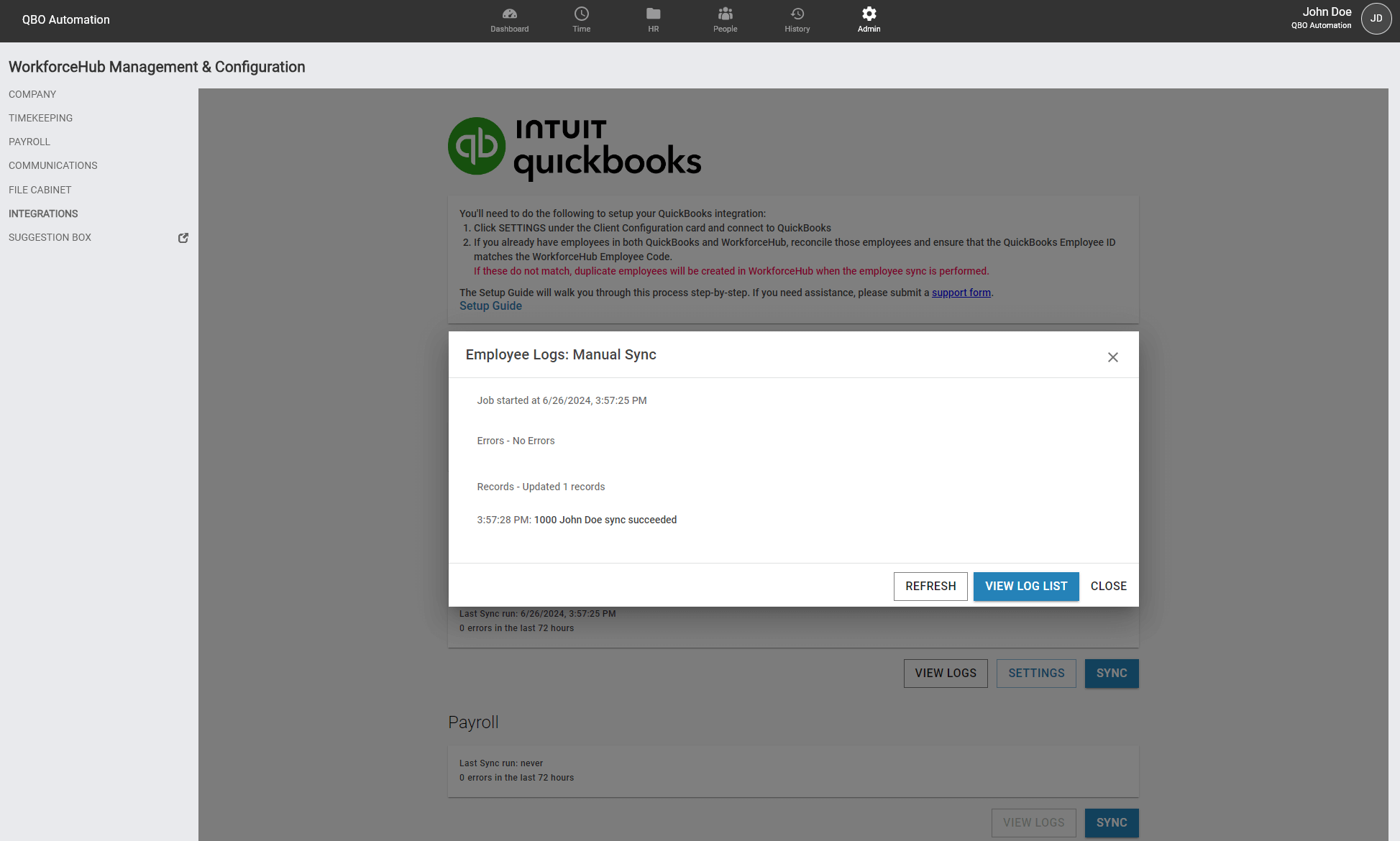Refresh the Employee Logs manual sync
This screenshot has width=1400, height=841.
point(930,586)
